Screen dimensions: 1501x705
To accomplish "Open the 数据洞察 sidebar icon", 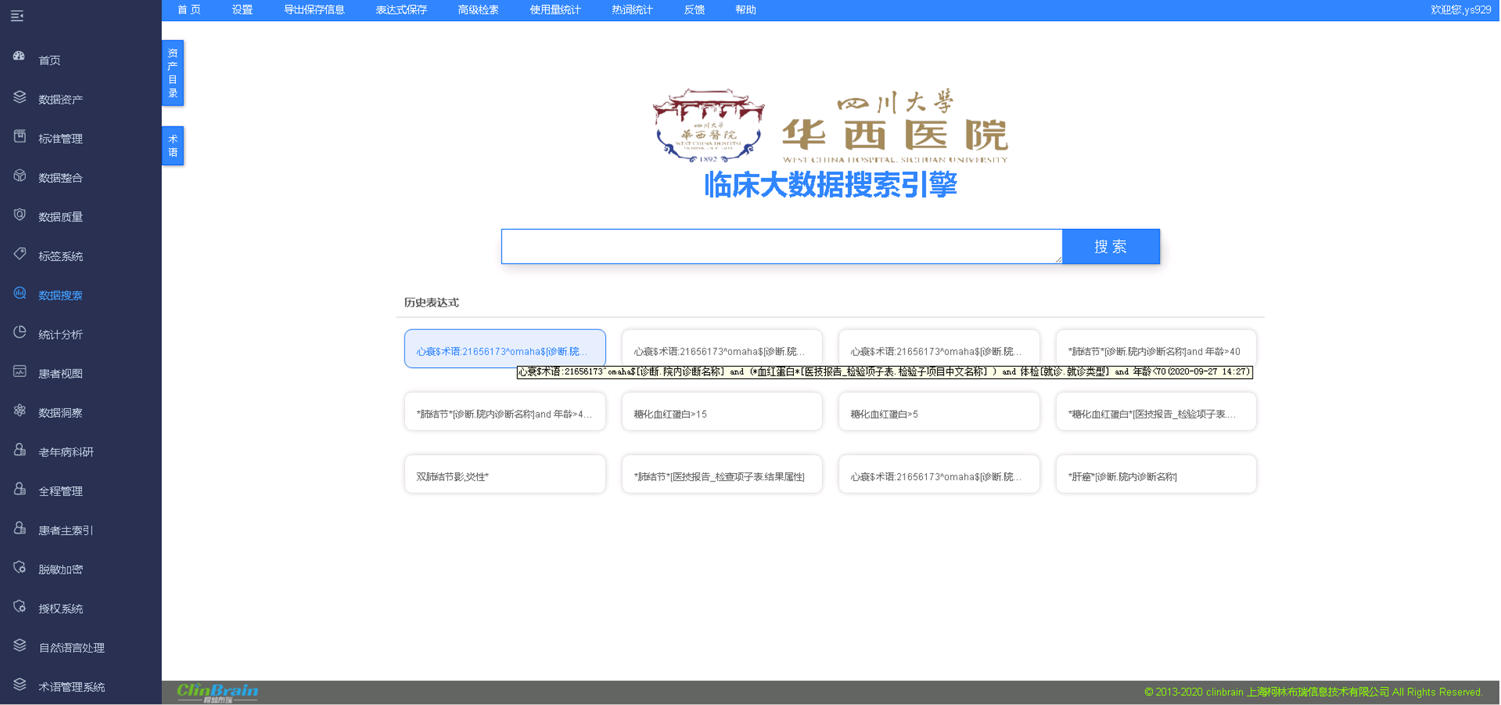I will [19, 410].
